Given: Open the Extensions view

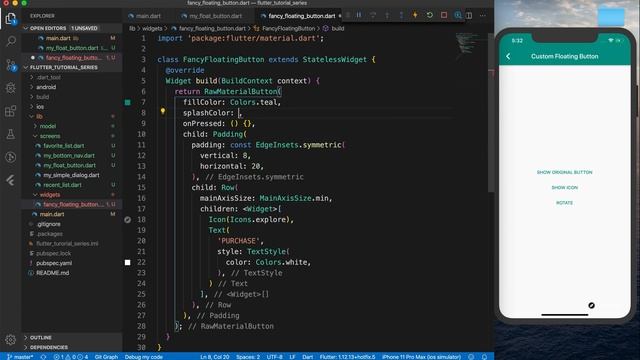Looking at the screenshot, I should 11,111.
